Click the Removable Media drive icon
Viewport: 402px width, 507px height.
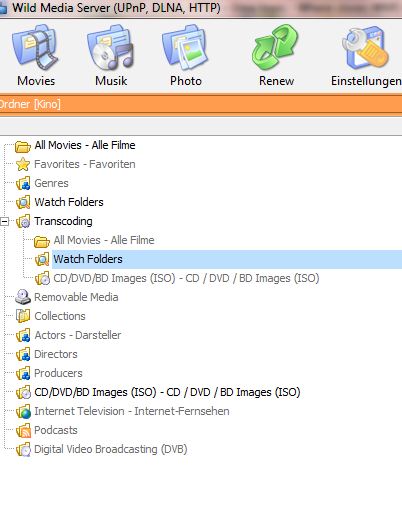click(23, 297)
